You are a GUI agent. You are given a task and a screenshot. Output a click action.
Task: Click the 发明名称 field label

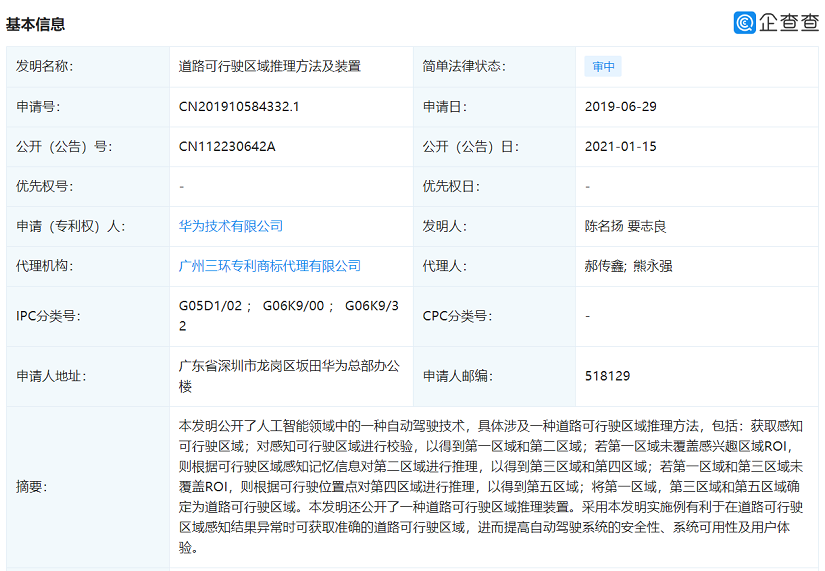(45, 66)
